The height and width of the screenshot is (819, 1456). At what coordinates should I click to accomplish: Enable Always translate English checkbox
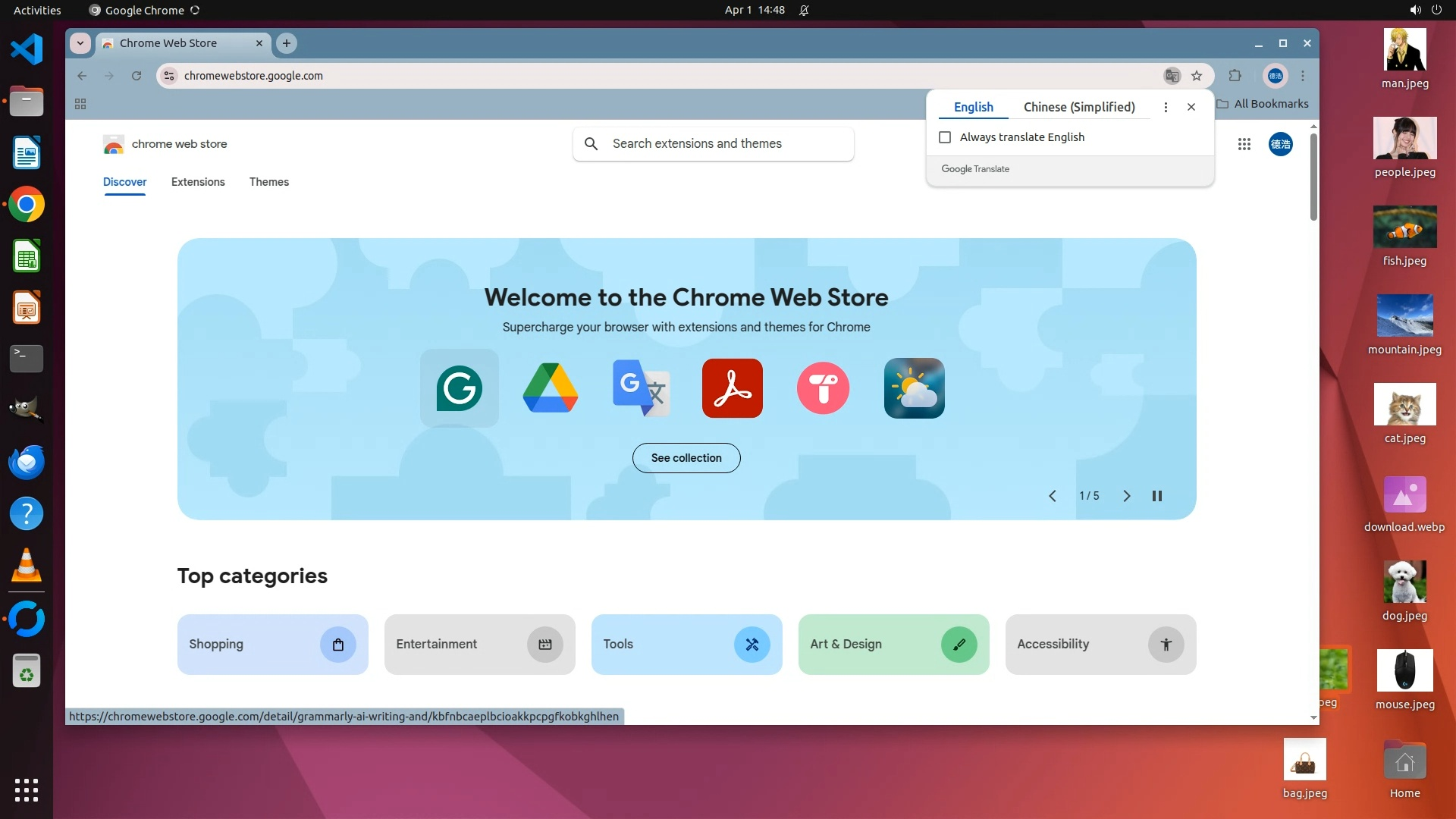point(945,137)
